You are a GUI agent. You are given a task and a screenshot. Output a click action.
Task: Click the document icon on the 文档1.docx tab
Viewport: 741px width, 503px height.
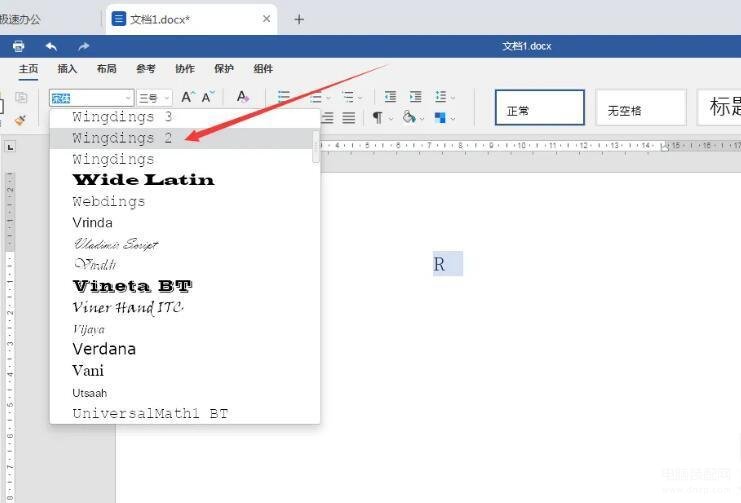pyautogui.click(x=119, y=19)
